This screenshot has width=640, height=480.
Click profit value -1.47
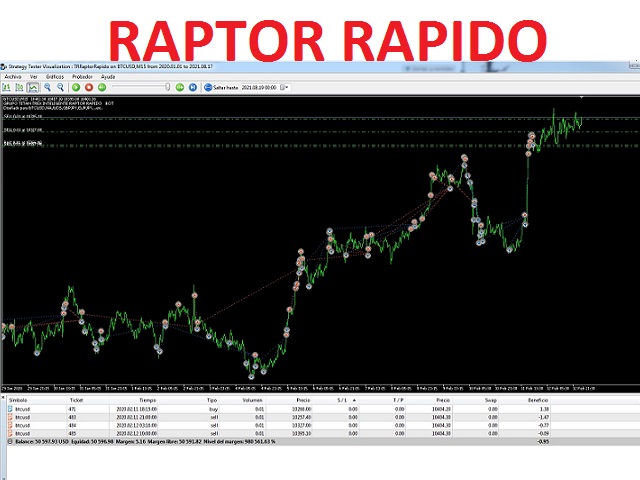tap(543, 417)
